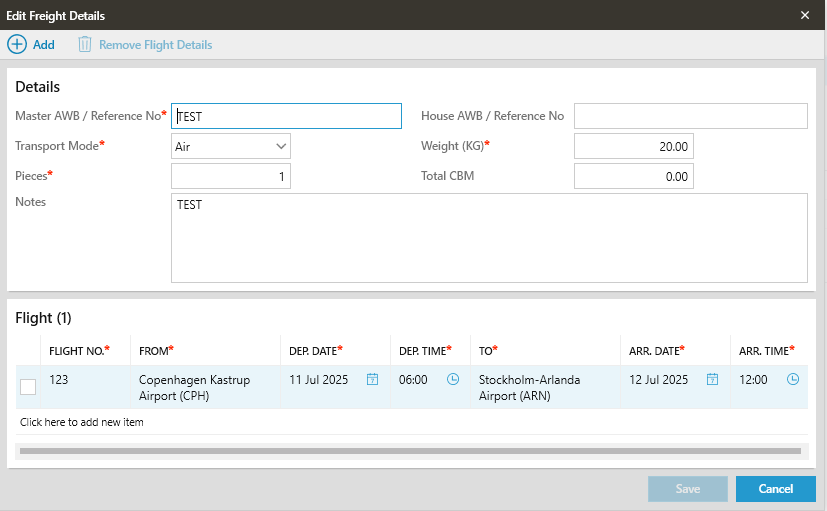This screenshot has width=827, height=511.
Task: Open the departure date calendar picker
Action: tap(372, 380)
